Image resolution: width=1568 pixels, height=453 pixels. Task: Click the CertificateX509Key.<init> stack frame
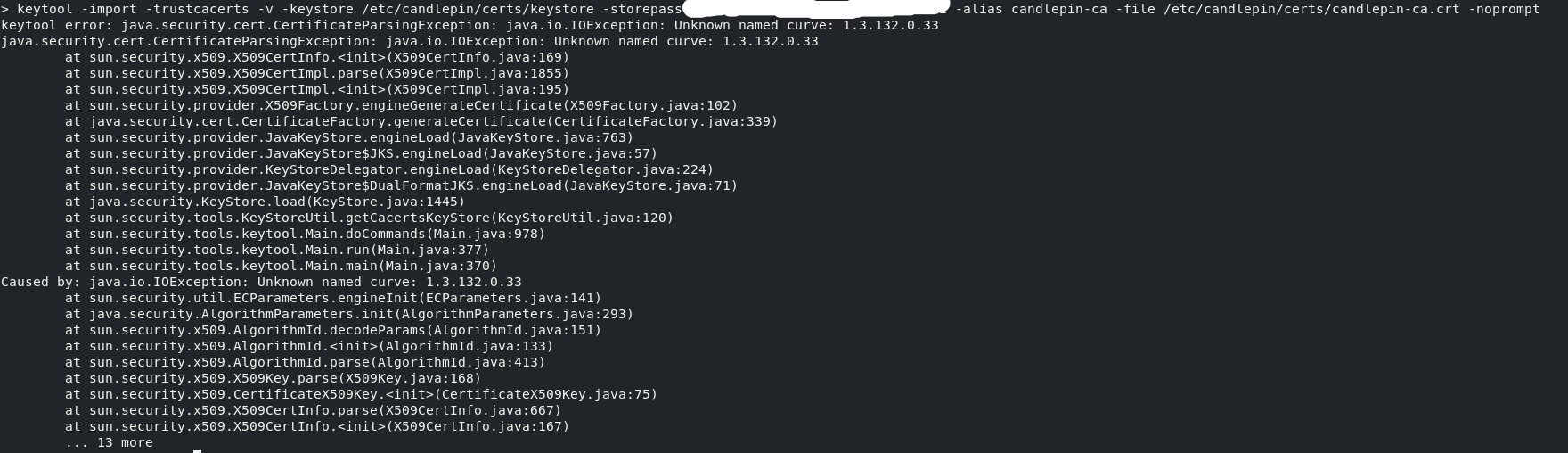coord(361,394)
